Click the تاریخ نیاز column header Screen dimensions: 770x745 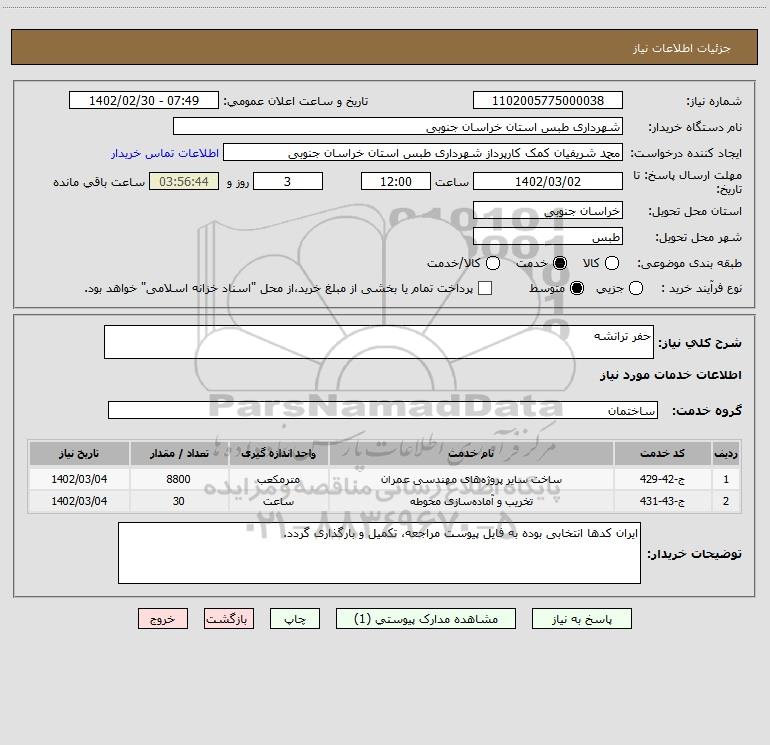(79, 453)
